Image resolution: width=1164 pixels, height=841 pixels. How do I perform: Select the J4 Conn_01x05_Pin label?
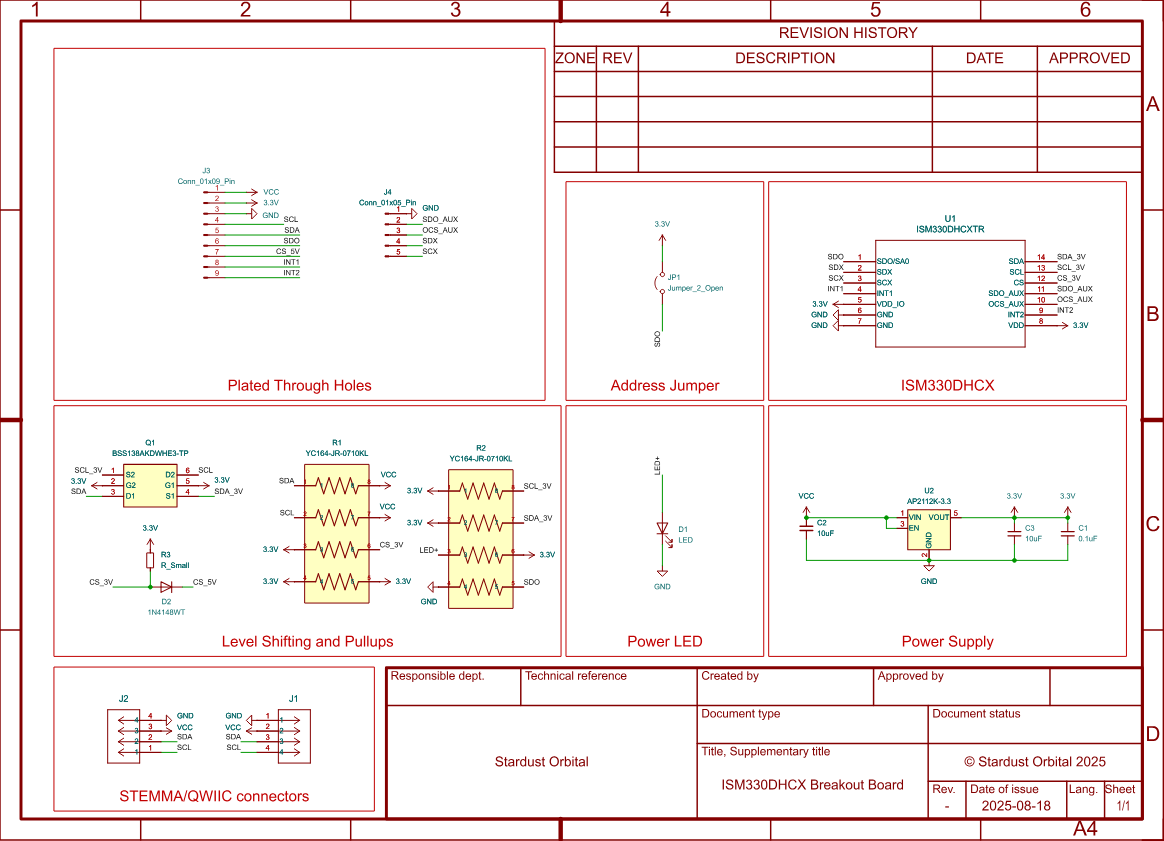pos(387,202)
